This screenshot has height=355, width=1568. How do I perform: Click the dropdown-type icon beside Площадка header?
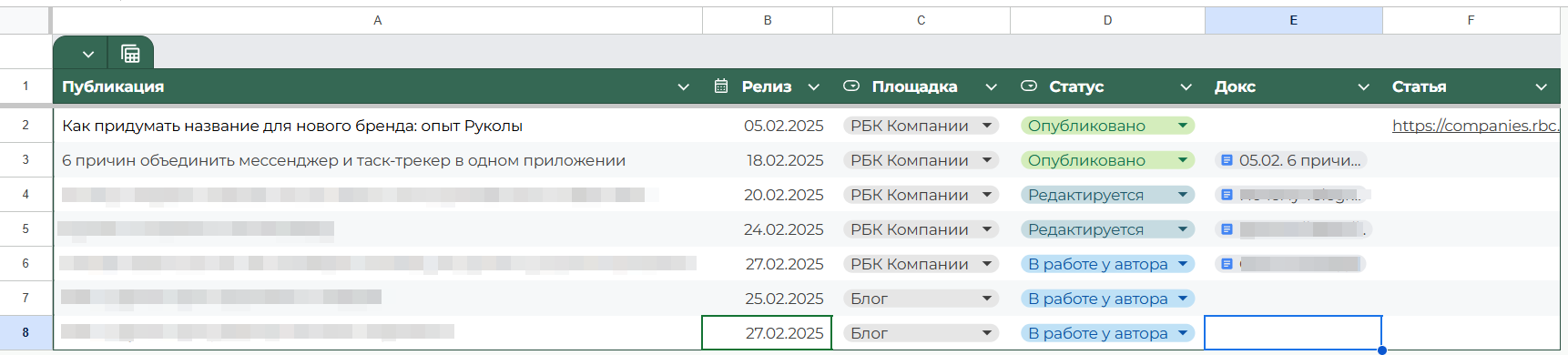[851, 86]
